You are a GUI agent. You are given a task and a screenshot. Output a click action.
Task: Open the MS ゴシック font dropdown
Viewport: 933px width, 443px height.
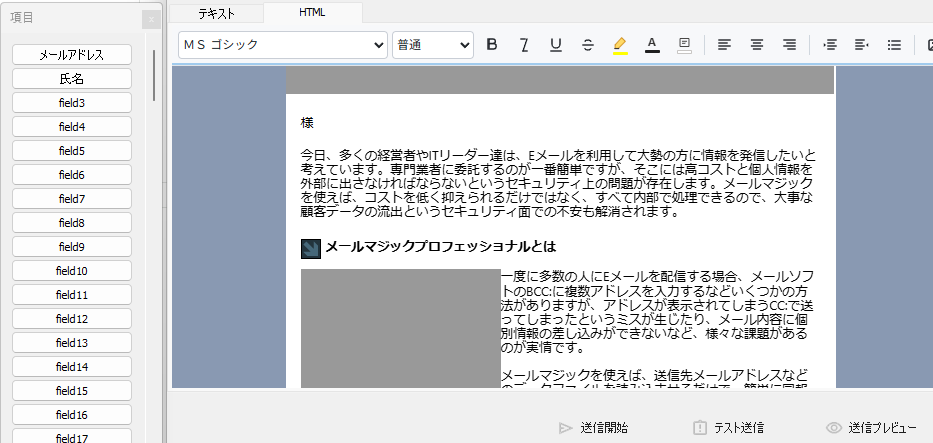[x=283, y=45]
